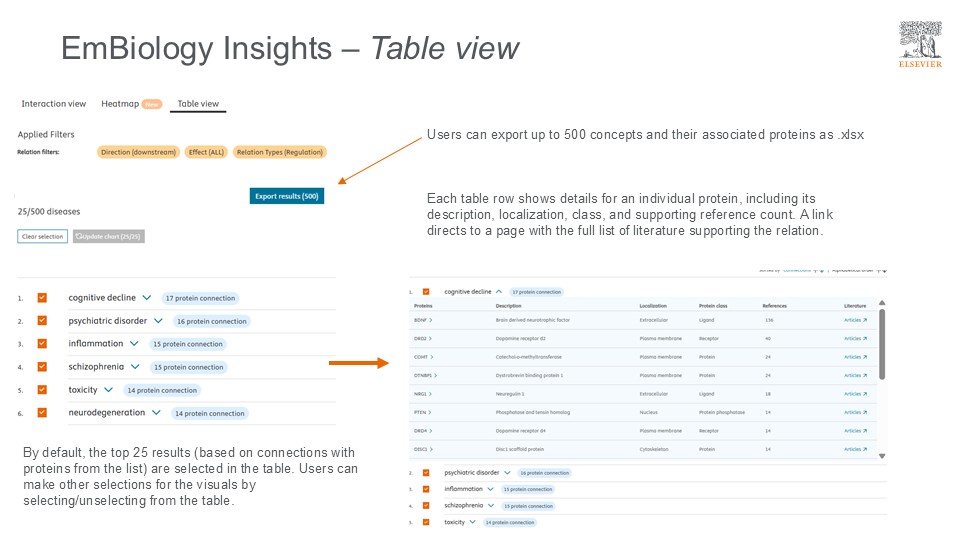This screenshot has width=960, height=540.
Task: Switch to the Interaction view tab
Action: pyautogui.click(x=54, y=104)
